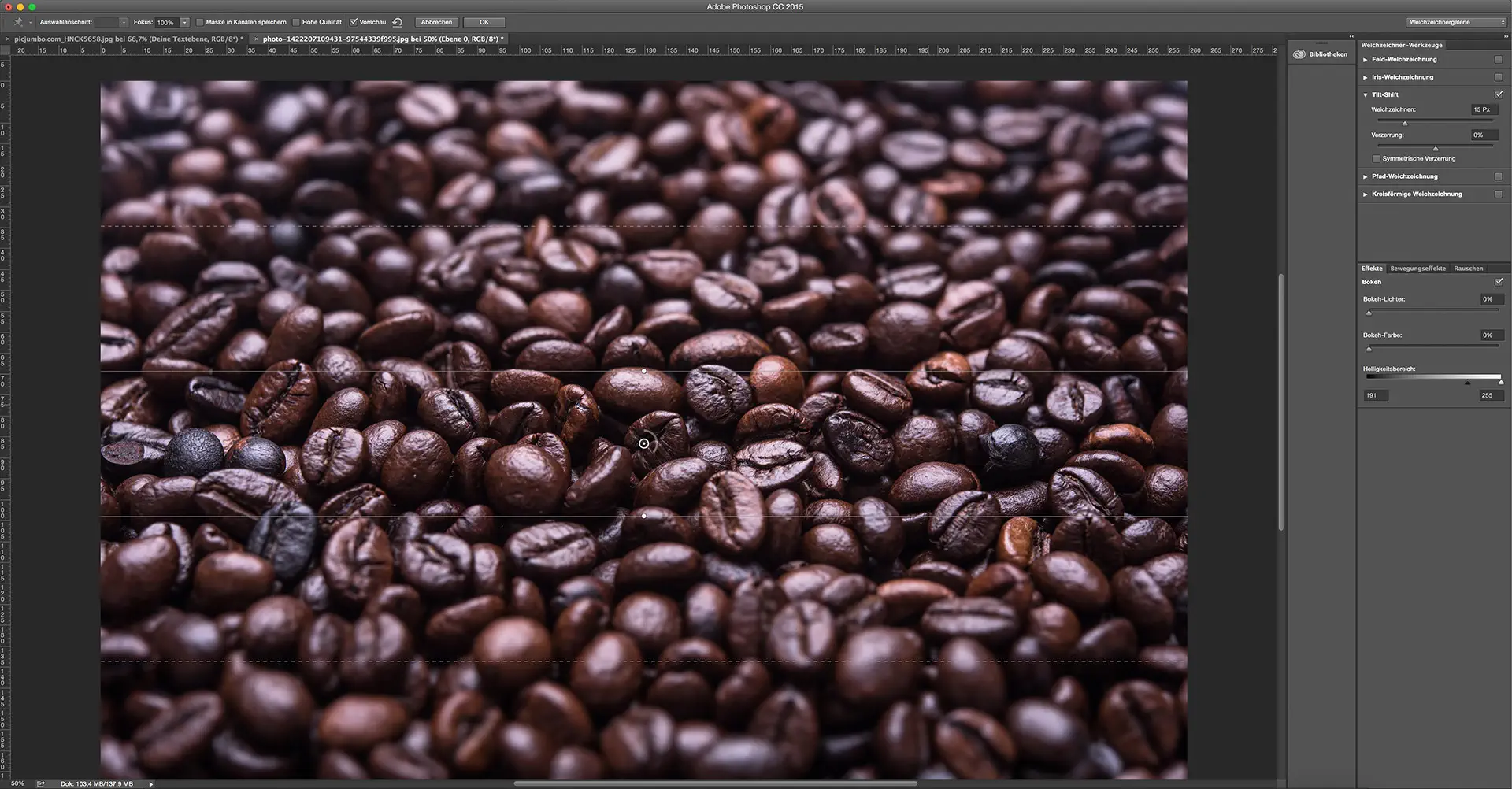
Task: Collapse the Tilt-Shift section
Action: [1365, 94]
